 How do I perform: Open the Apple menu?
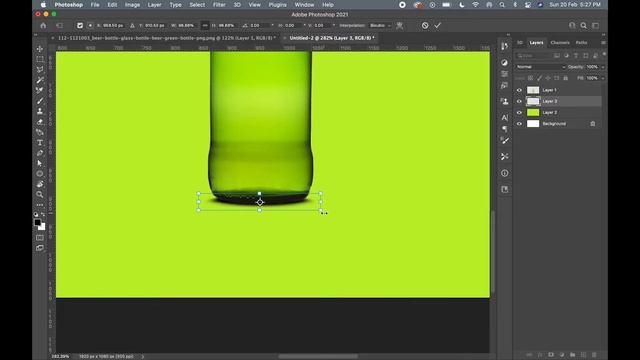pyautogui.click(x=43, y=5)
